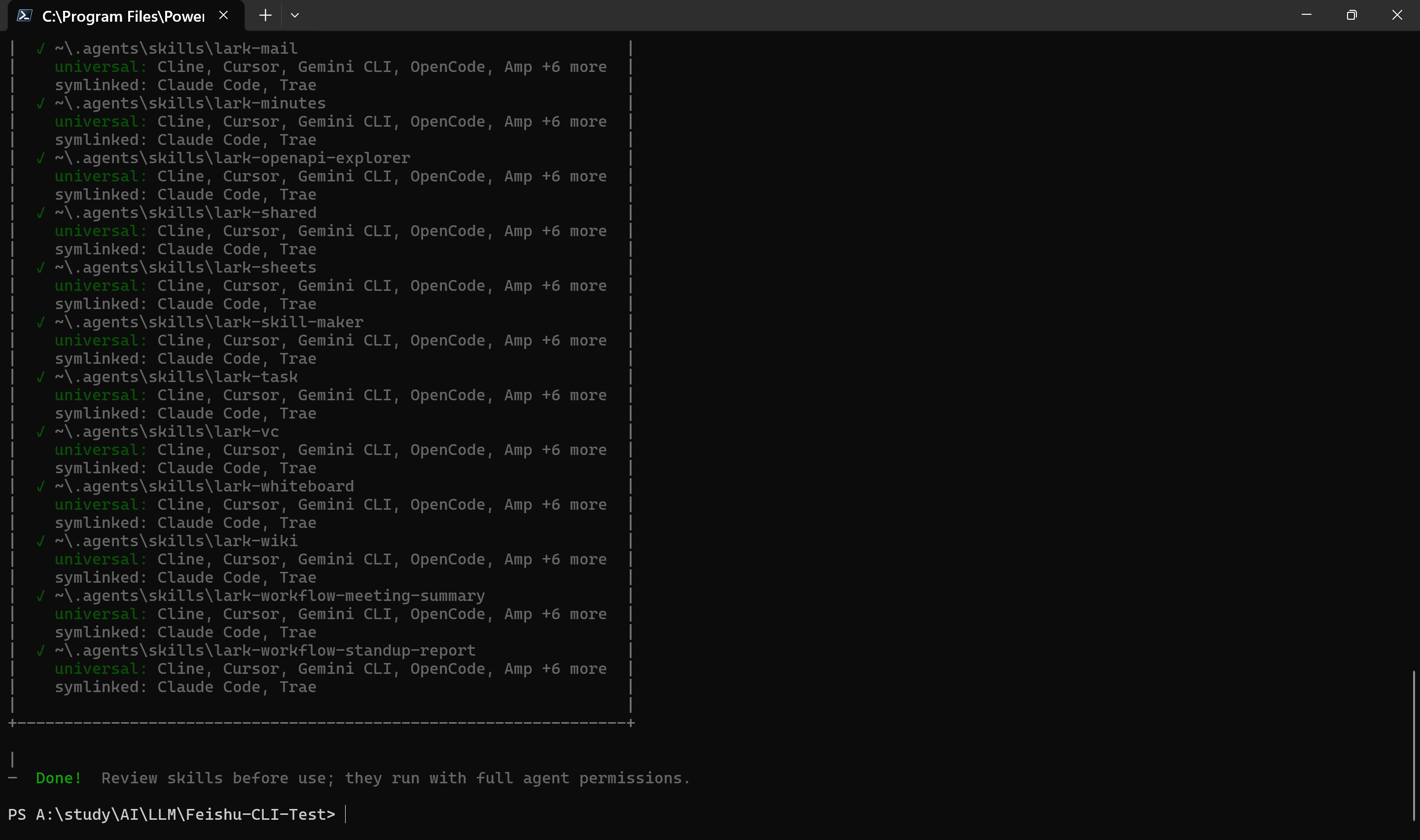Click the green checkmark beside lark-wiki
1420x840 pixels.
[40, 541]
